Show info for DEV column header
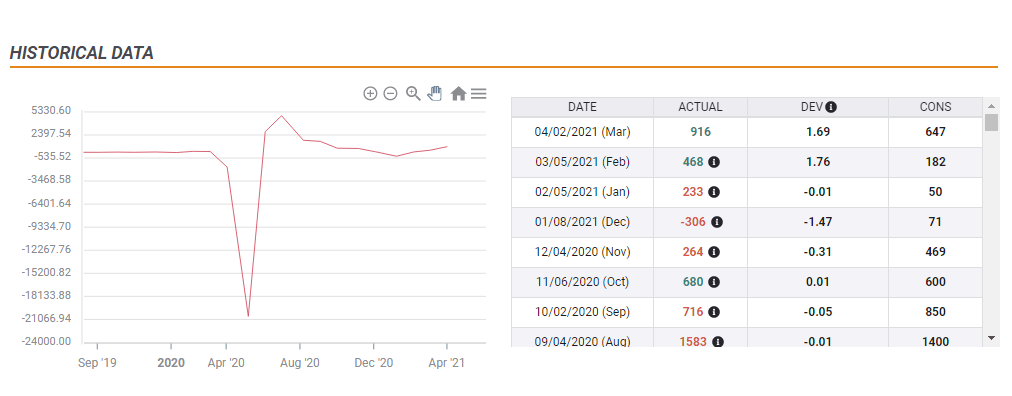The height and width of the screenshot is (396, 1012). pyautogui.click(x=831, y=107)
